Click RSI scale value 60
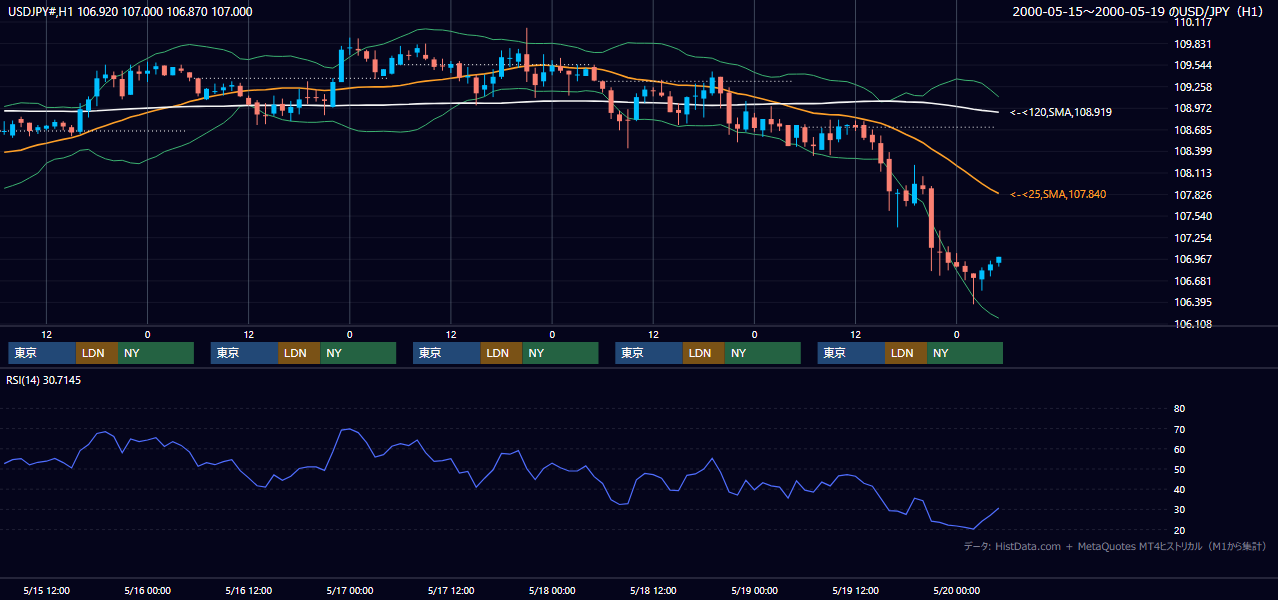The image size is (1278, 600). point(1179,449)
